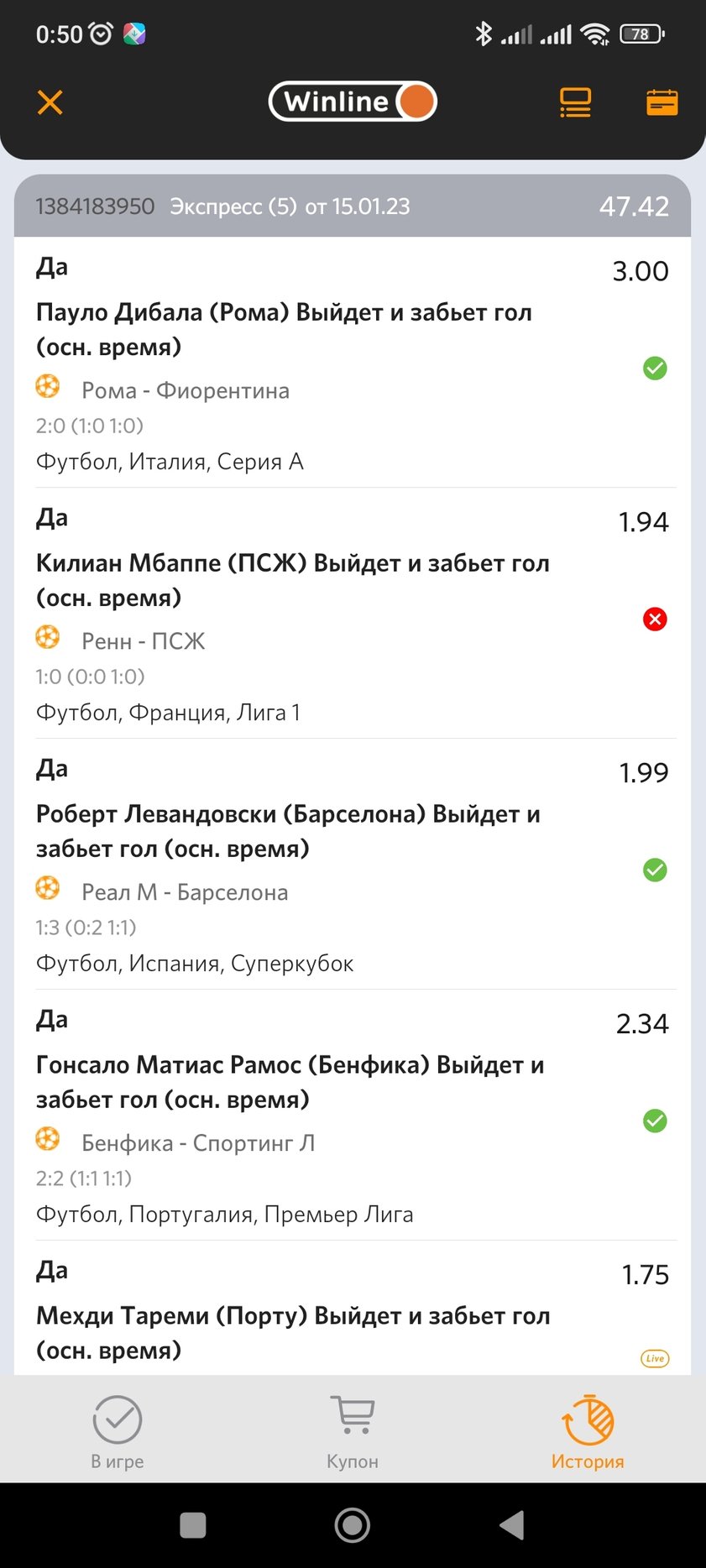Tap the green check for Lewandowski bet
Image resolution: width=706 pixels, height=1568 pixels.
[655, 870]
